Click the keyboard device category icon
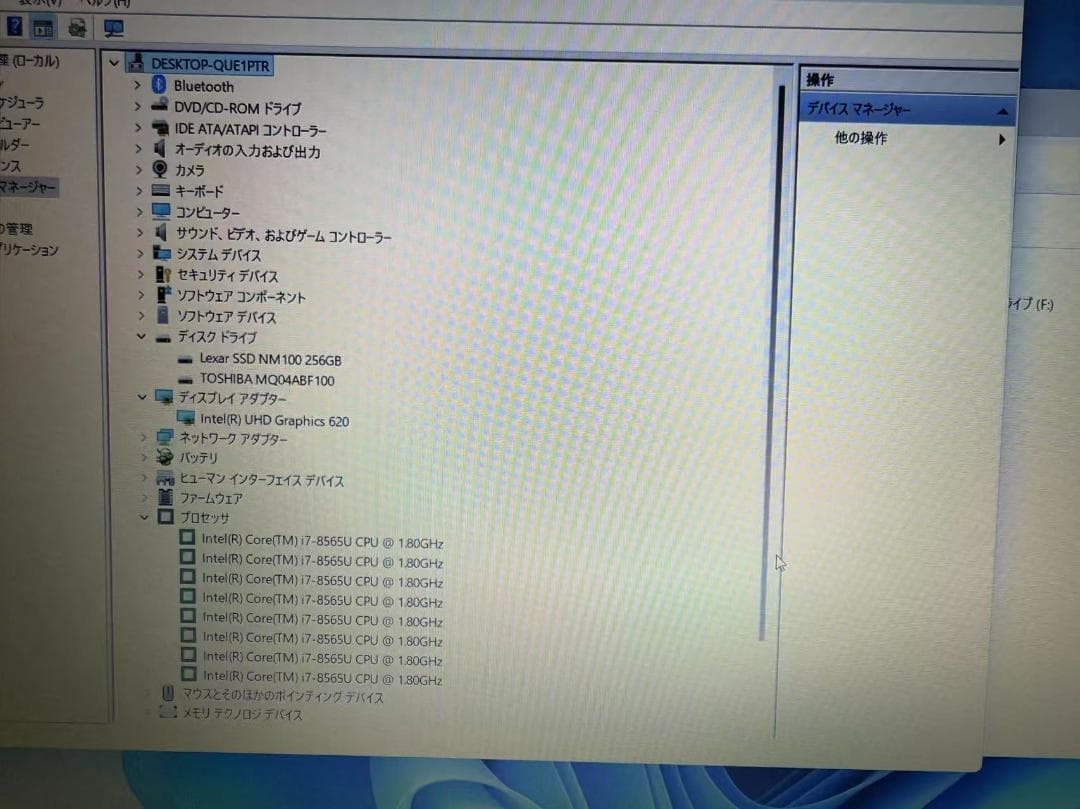The height and width of the screenshot is (809, 1080). [x=159, y=191]
